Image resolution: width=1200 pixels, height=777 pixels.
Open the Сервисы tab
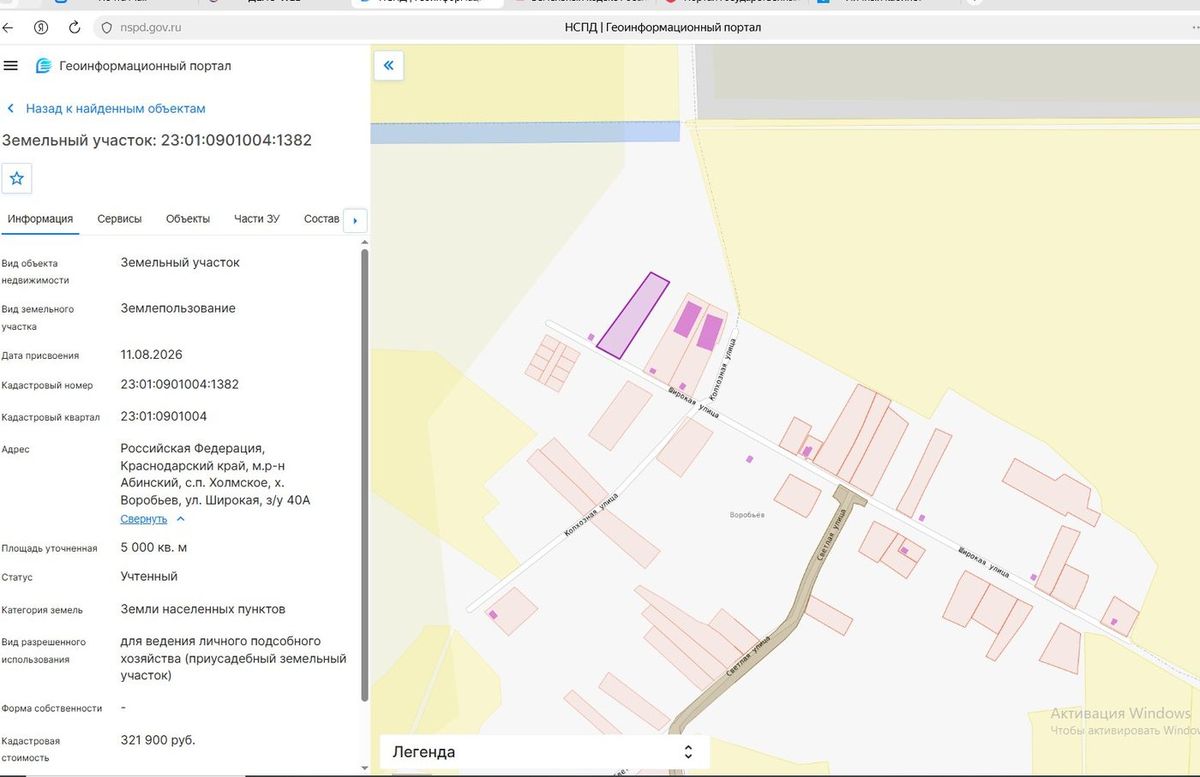click(x=119, y=219)
